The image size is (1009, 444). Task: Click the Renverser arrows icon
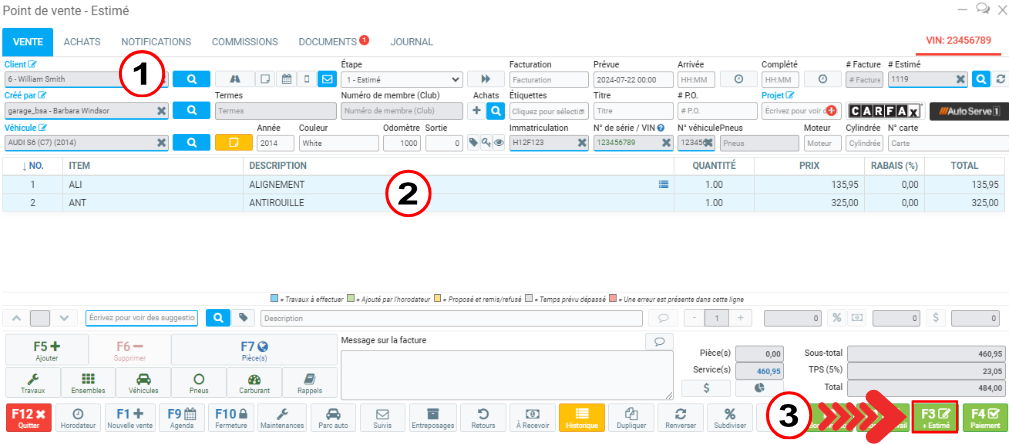[680, 417]
